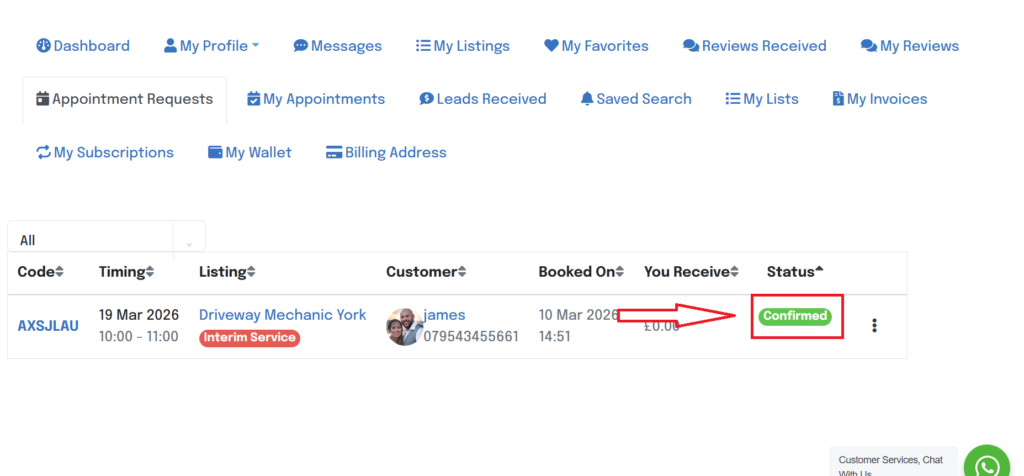1024x476 pixels.
Task: Click the My Favorites heart icon
Action: 551,45
